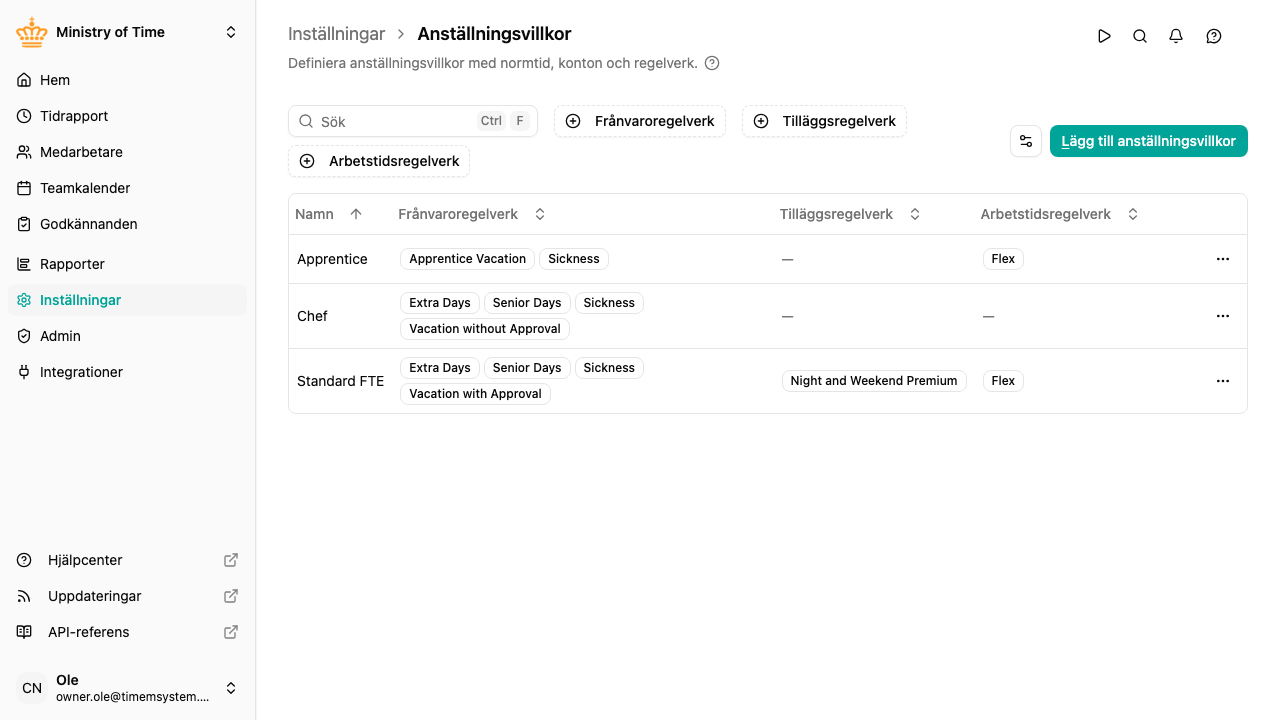1280x720 pixels.
Task: Click the Flex tag in the Apprentice row
Action: [1003, 259]
